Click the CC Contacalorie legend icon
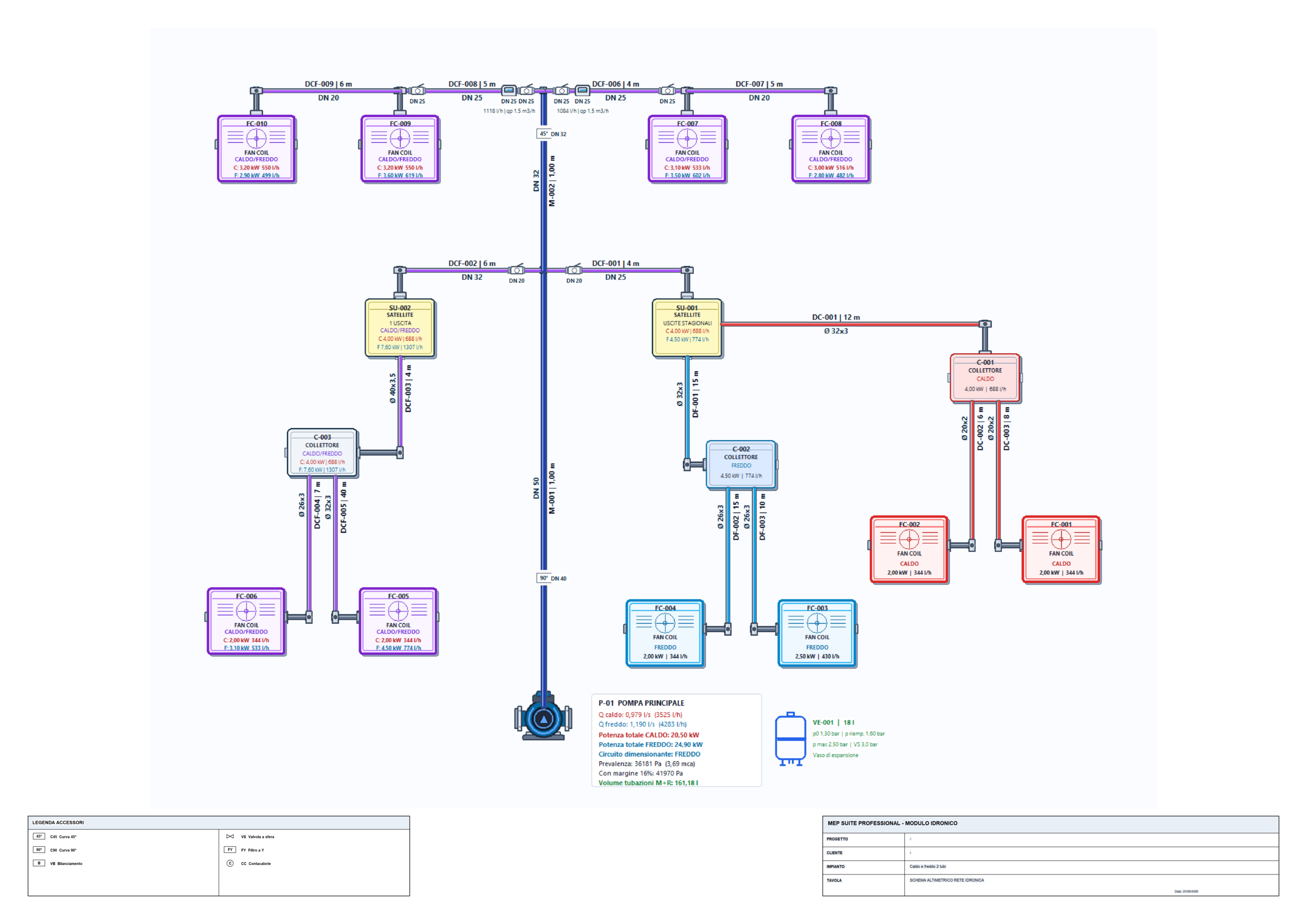The height and width of the screenshot is (924, 1307). (x=230, y=863)
